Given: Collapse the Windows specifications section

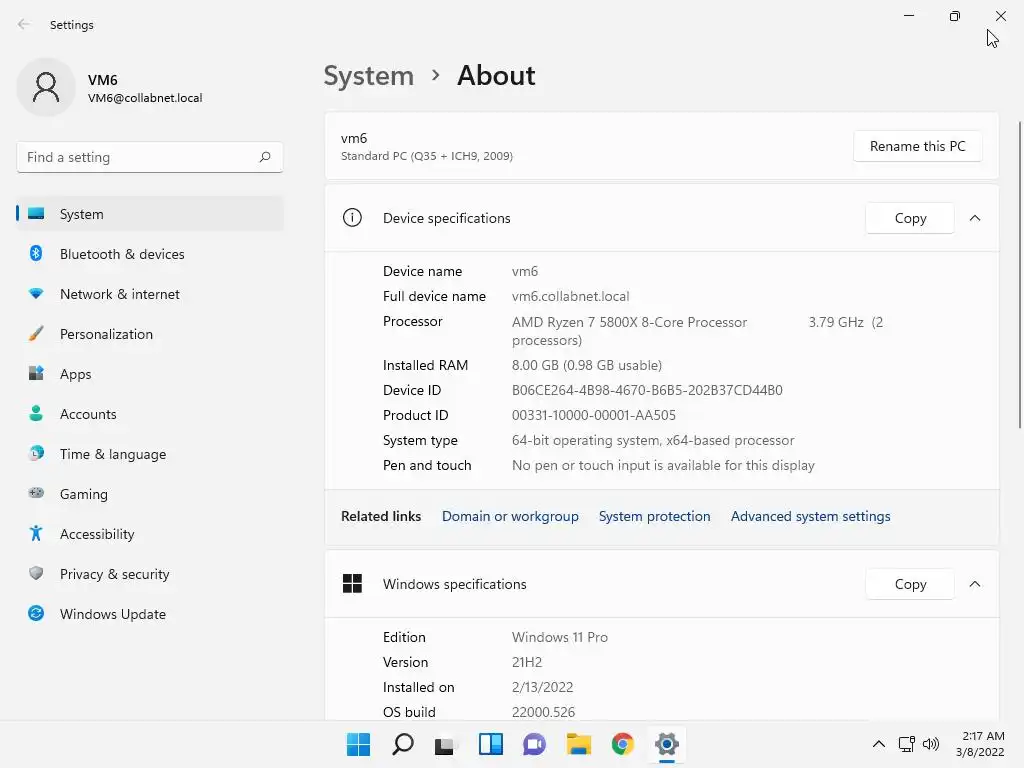Looking at the screenshot, I should click(x=974, y=584).
